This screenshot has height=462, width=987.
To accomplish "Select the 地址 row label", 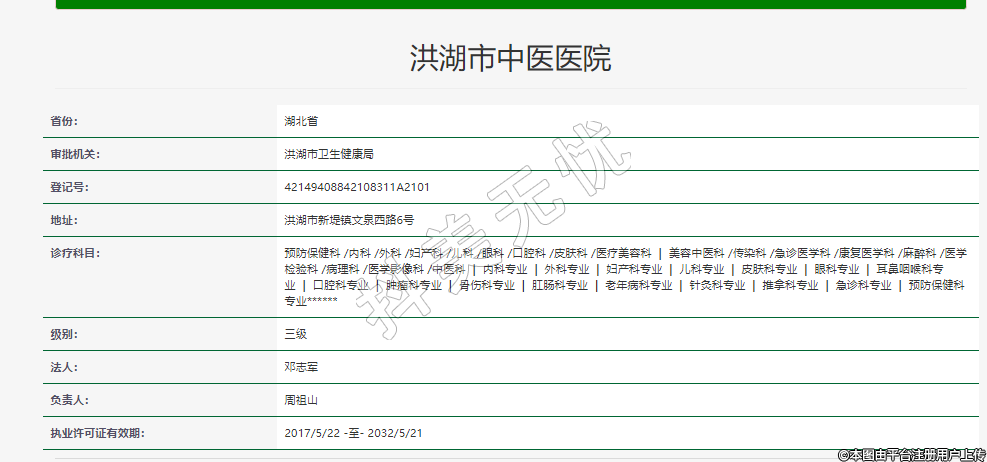I will click(x=64, y=220).
